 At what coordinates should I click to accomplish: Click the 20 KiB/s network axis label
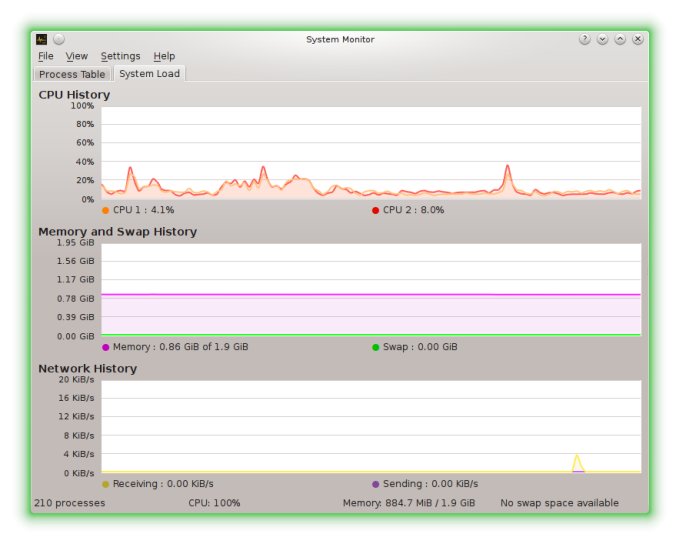coord(76,380)
